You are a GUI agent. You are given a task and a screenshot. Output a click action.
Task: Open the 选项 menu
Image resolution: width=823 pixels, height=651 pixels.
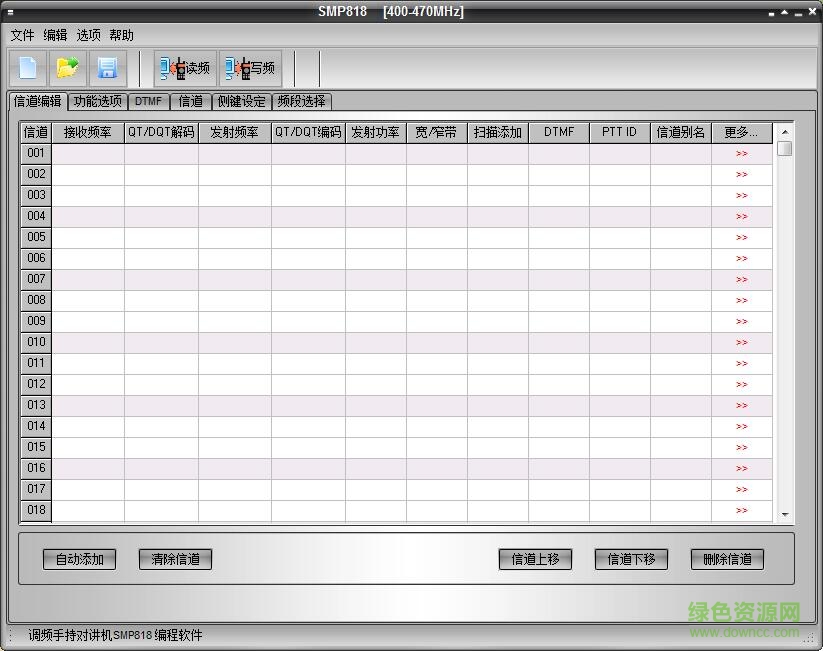tap(86, 35)
